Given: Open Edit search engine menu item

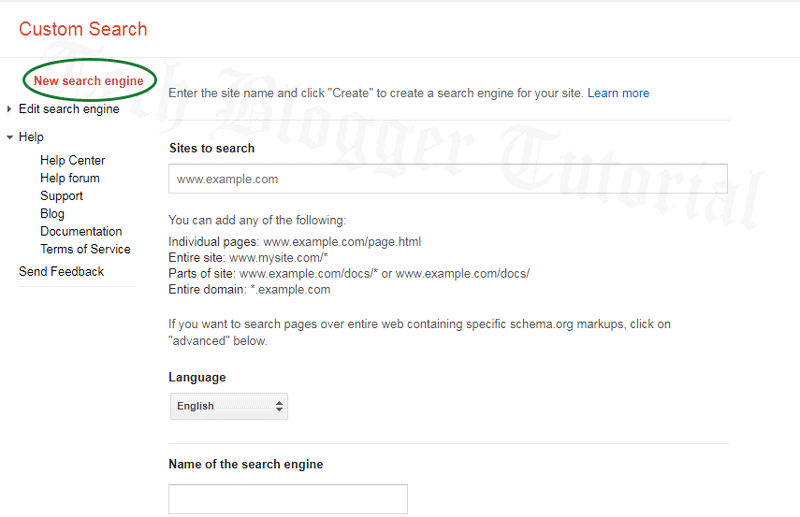Looking at the screenshot, I should pos(69,109).
